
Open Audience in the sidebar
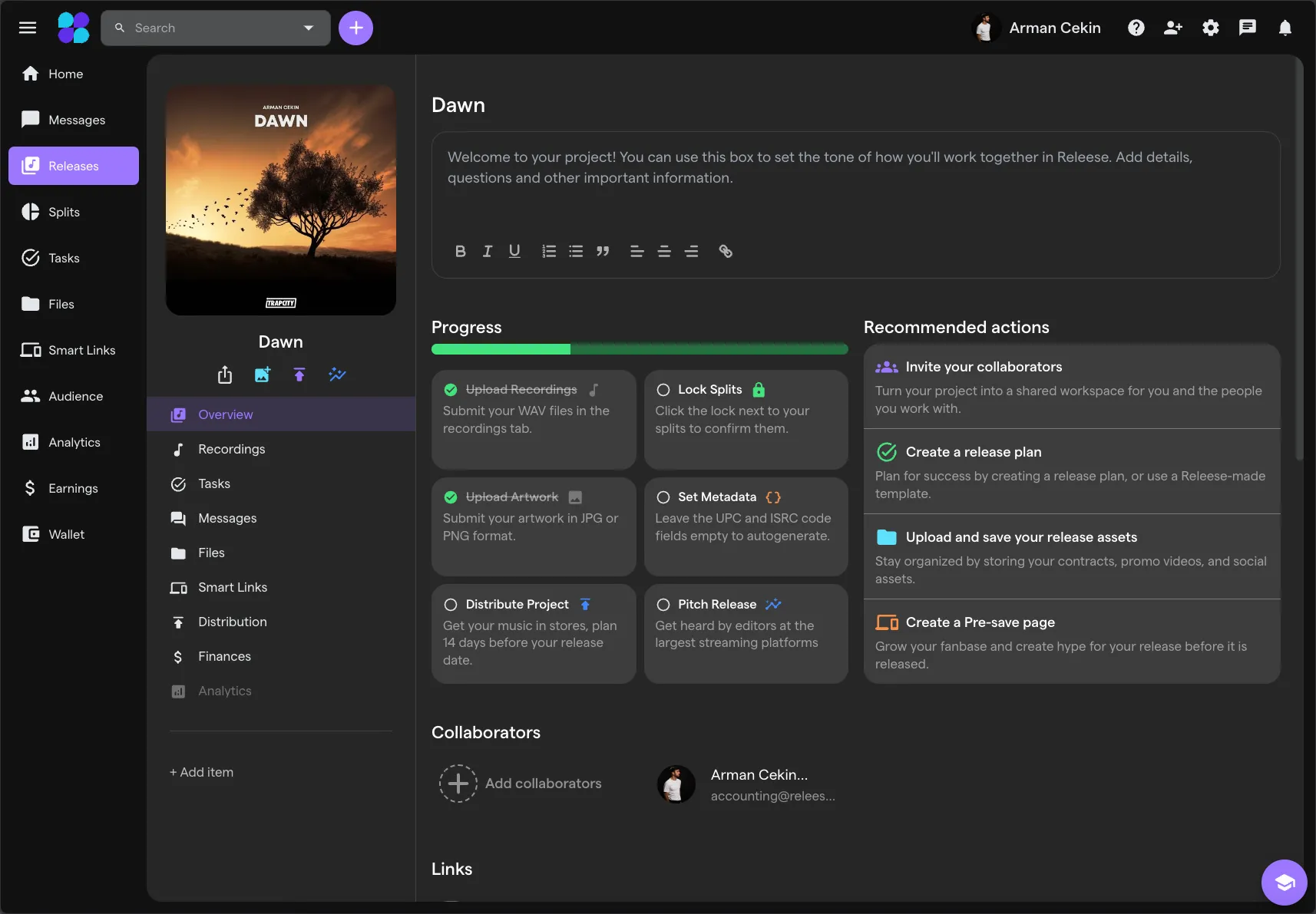pyautogui.click(x=74, y=396)
